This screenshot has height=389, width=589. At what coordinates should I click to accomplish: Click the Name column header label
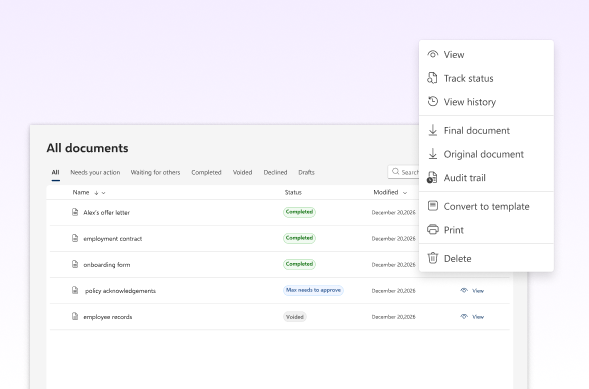(x=81, y=192)
